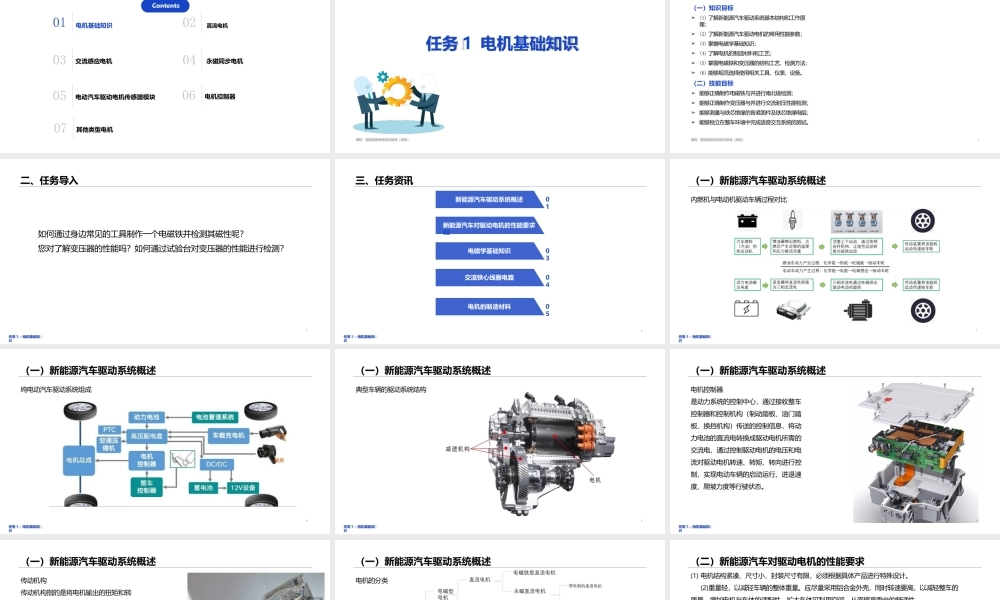Click the Contents pill label

click(x=165, y=6)
